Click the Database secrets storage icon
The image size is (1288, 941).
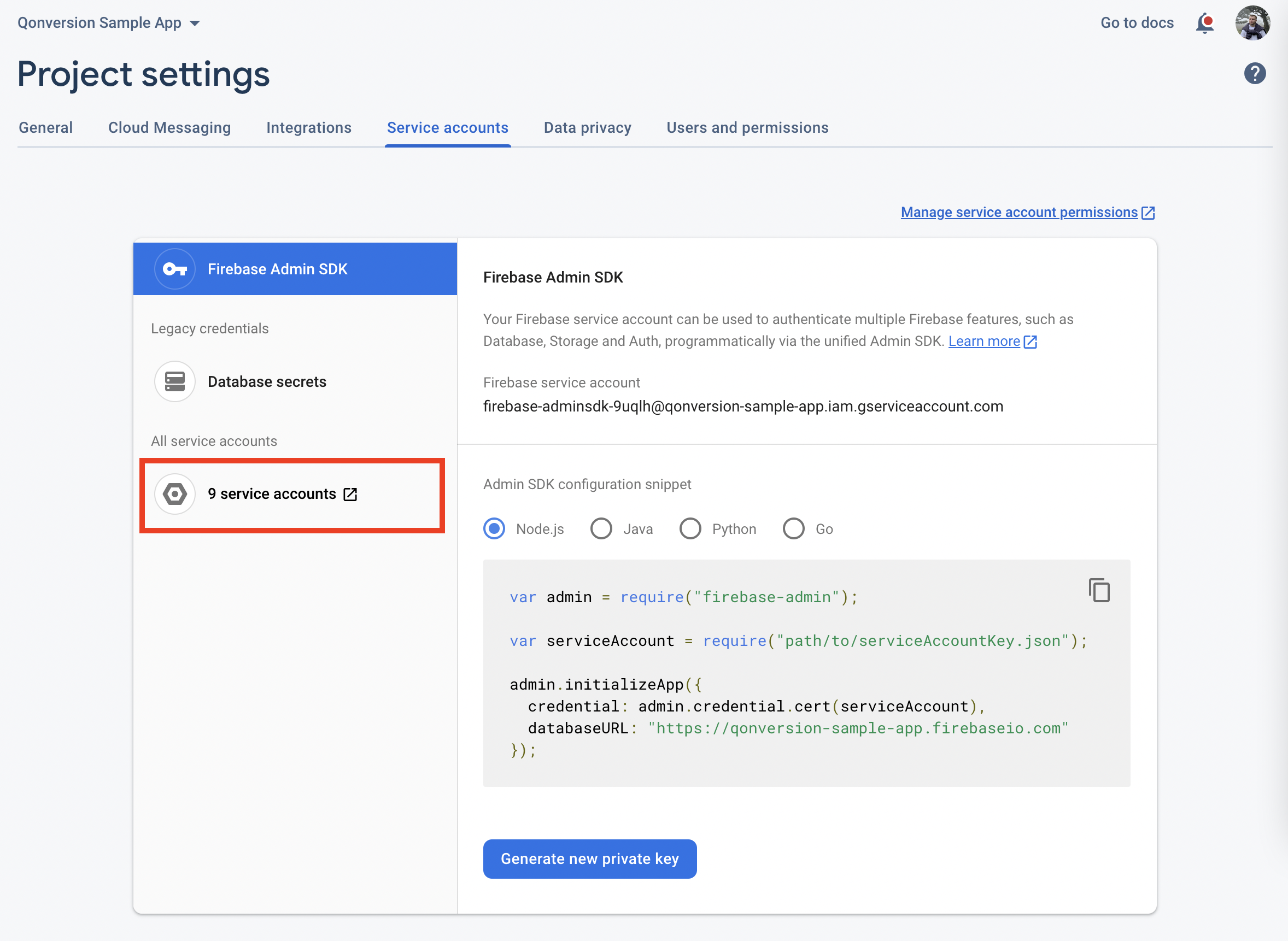tap(175, 381)
